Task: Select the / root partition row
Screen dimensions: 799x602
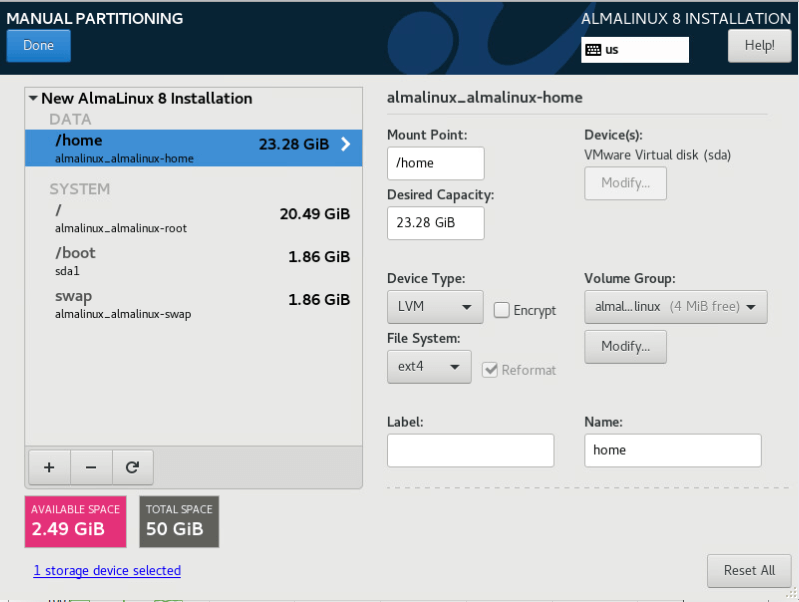Action: (194, 218)
